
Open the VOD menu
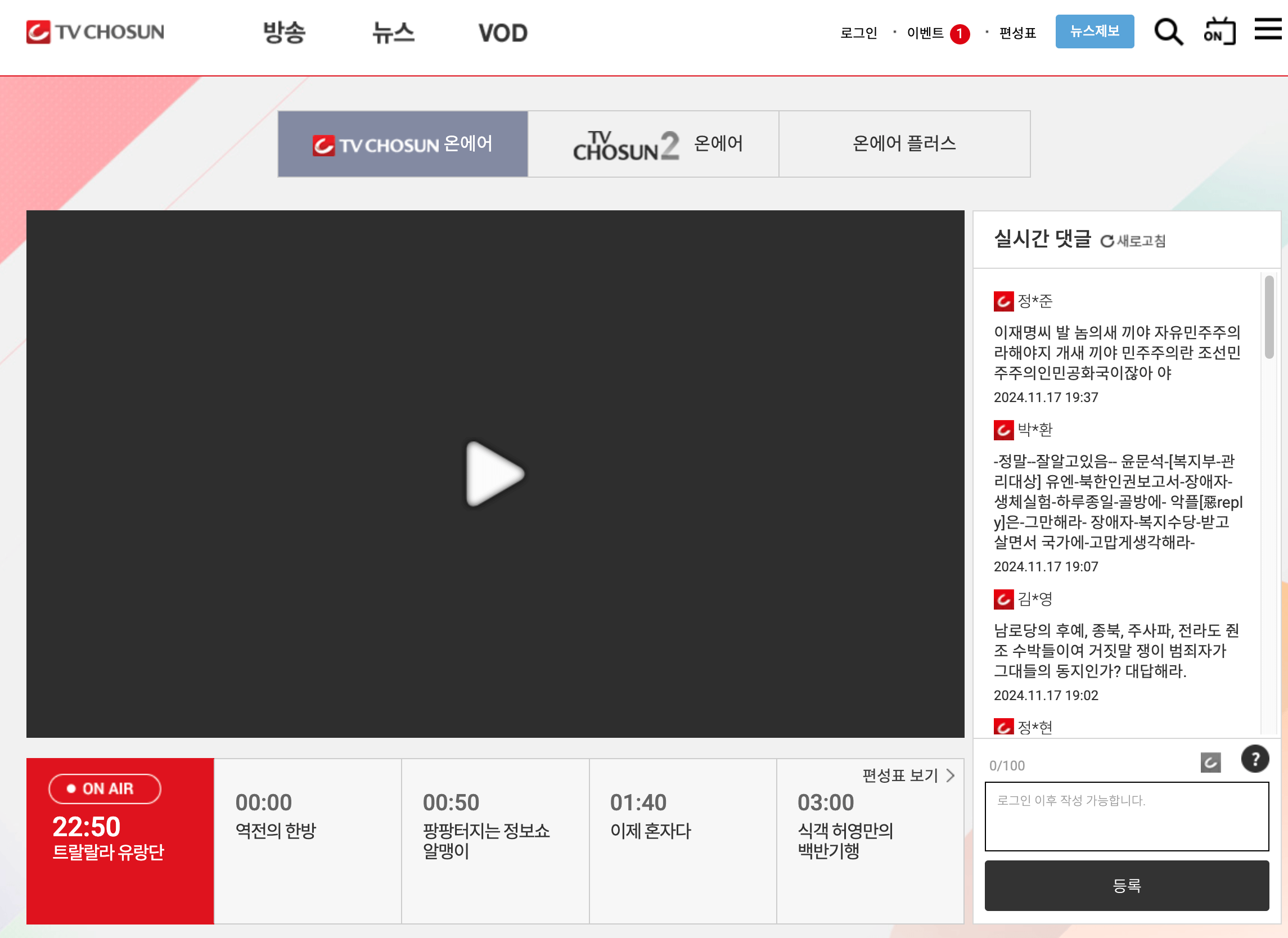pos(503,33)
